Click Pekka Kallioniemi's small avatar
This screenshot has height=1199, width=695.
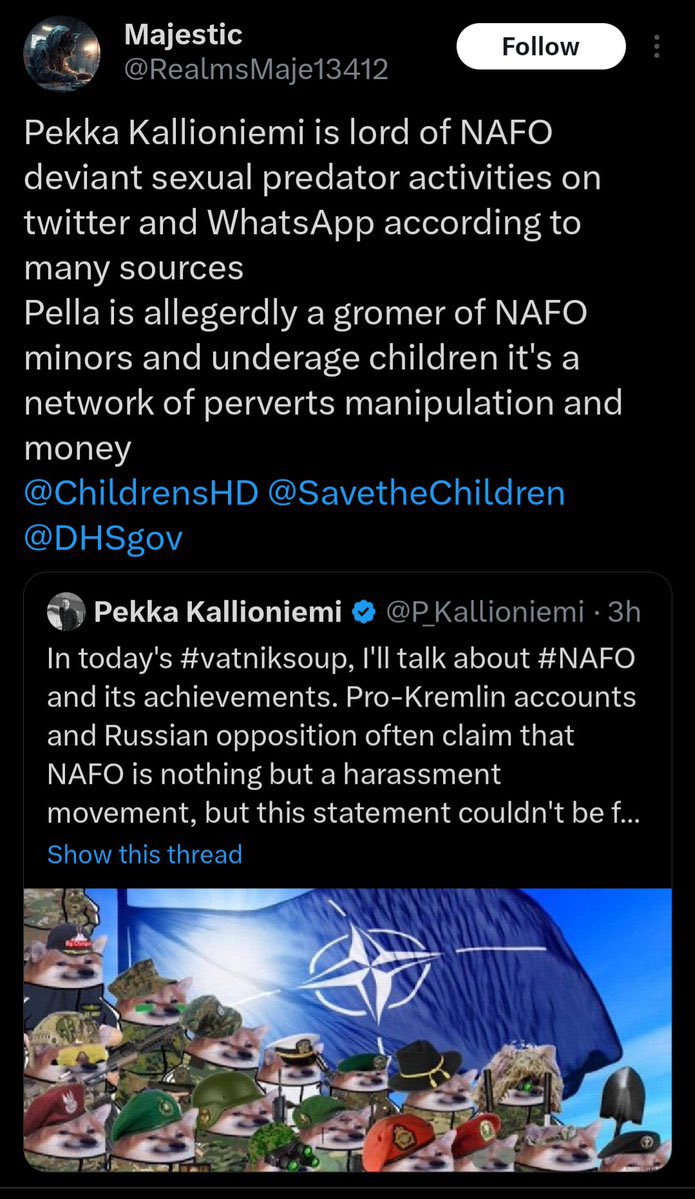pyautogui.click(x=66, y=612)
